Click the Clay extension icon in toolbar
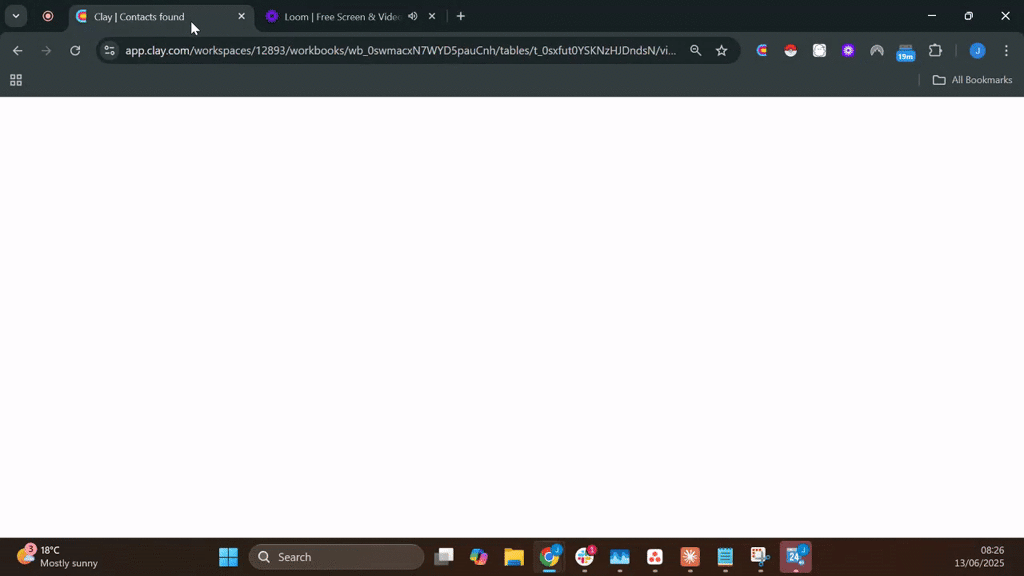The image size is (1024, 576). (762, 51)
